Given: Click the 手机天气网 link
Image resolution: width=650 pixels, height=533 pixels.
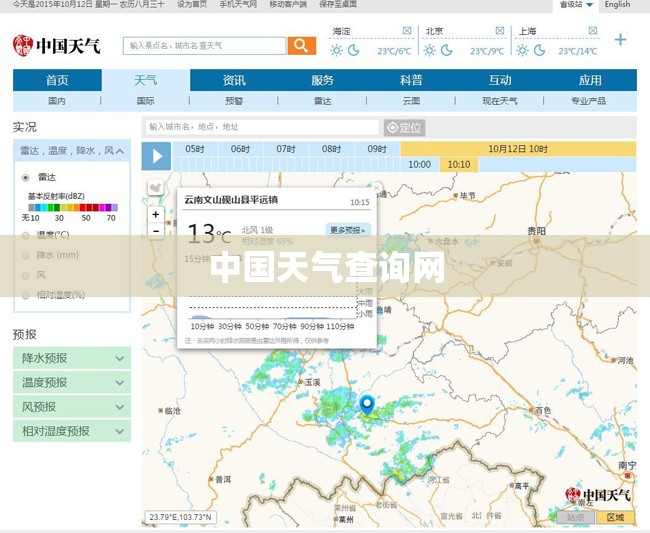Looking at the screenshot, I should pos(238,5).
